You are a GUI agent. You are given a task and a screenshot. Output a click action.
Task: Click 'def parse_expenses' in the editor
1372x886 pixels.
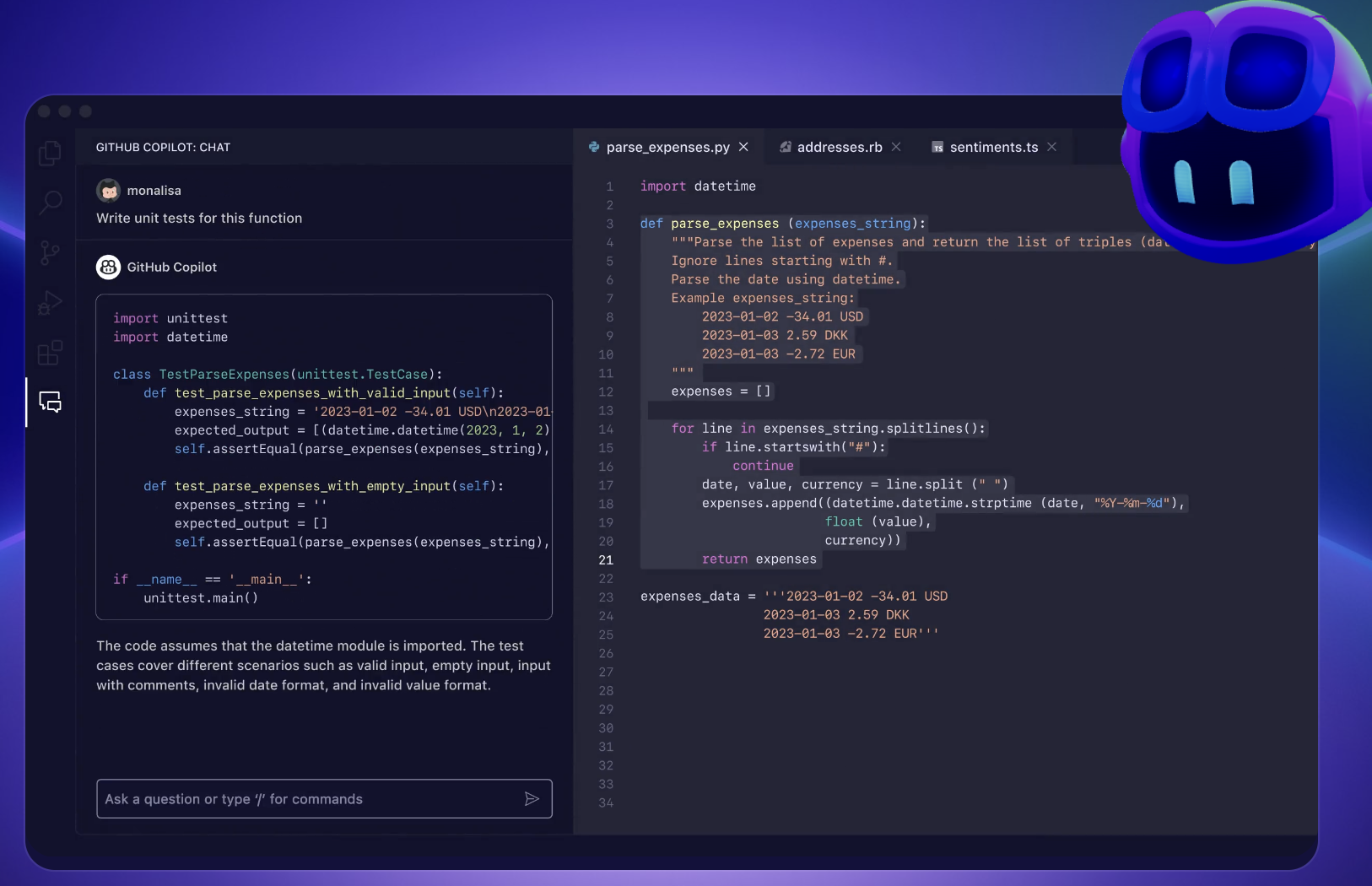click(710, 224)
